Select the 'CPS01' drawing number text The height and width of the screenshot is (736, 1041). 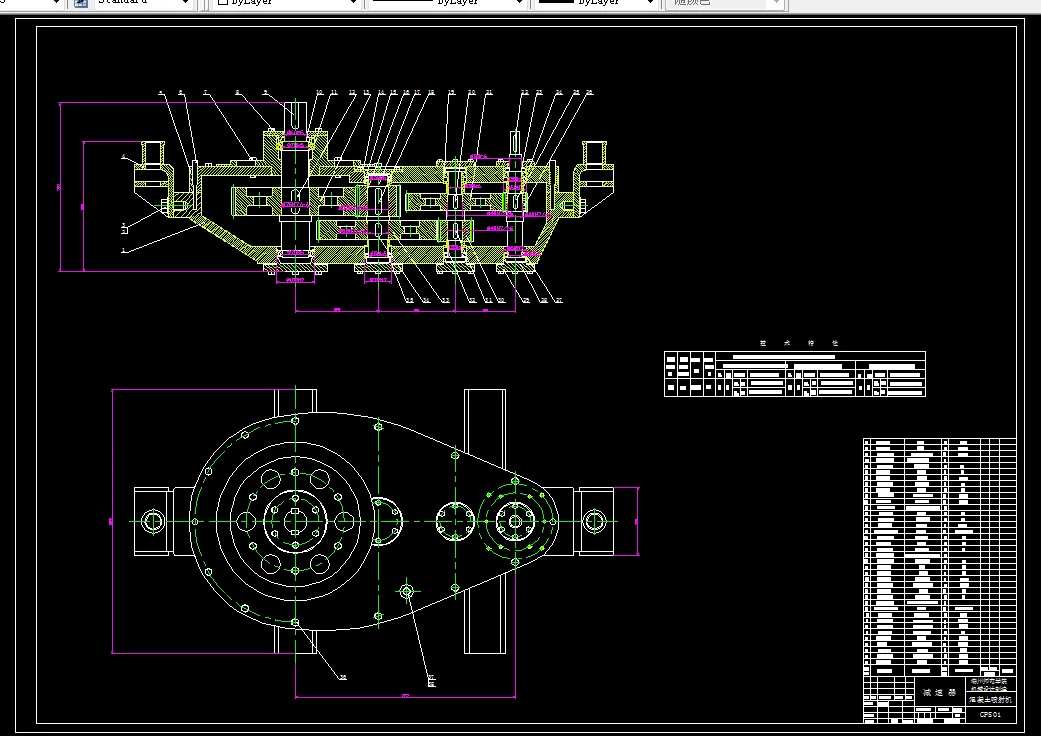click(990, 715)
